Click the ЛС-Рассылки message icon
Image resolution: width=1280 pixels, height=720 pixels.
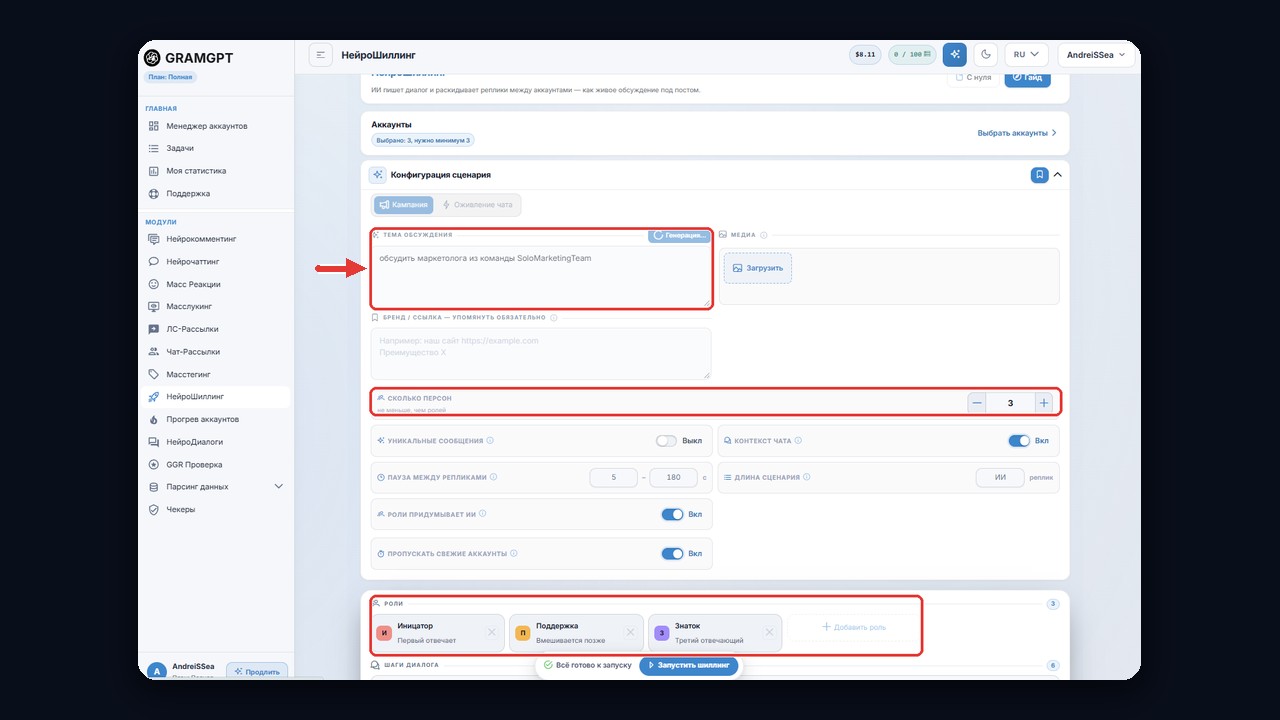pyautogui.click(x=154, y=329)
